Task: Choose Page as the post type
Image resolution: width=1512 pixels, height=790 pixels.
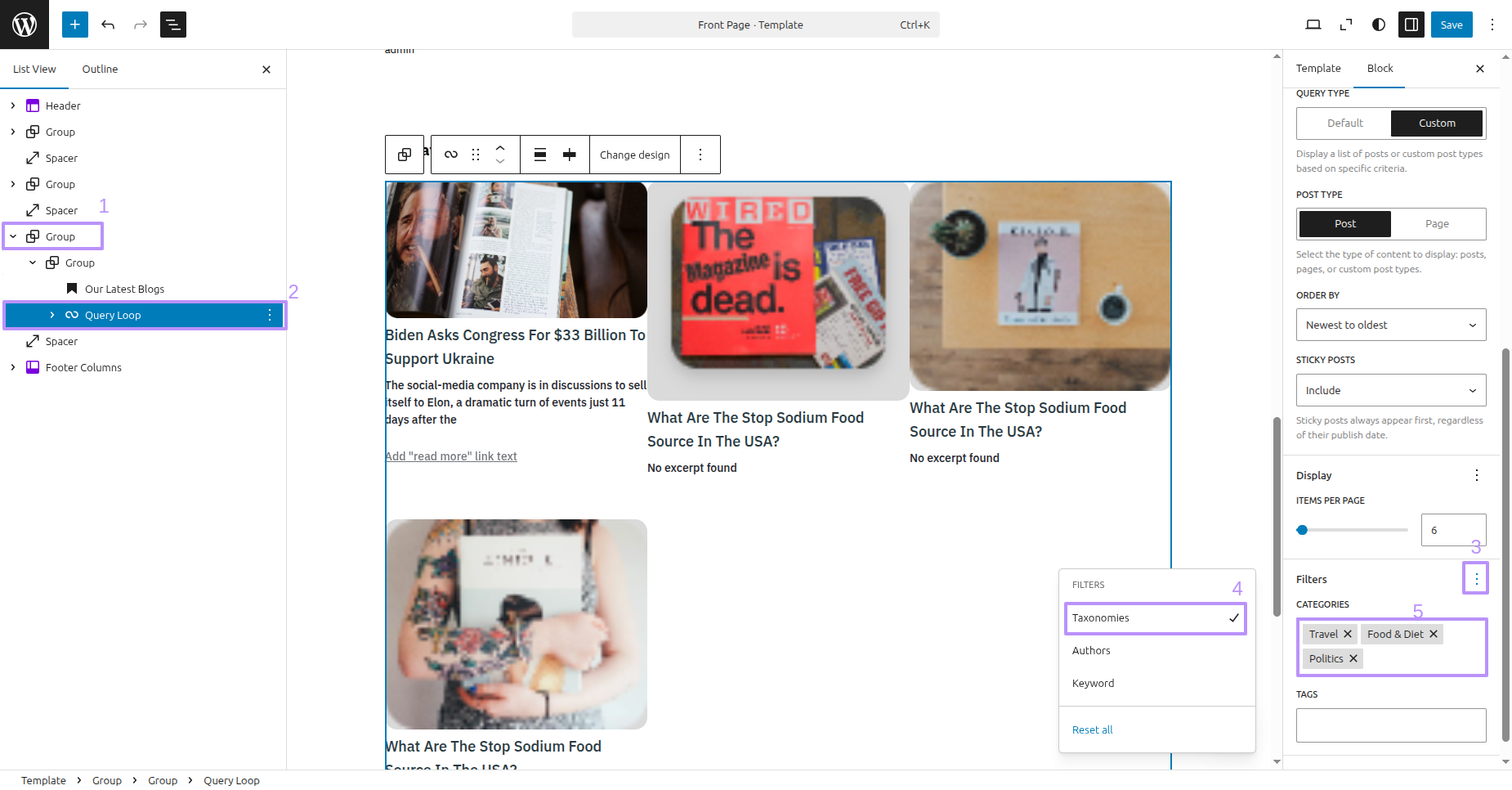Action: point(1437,224)
